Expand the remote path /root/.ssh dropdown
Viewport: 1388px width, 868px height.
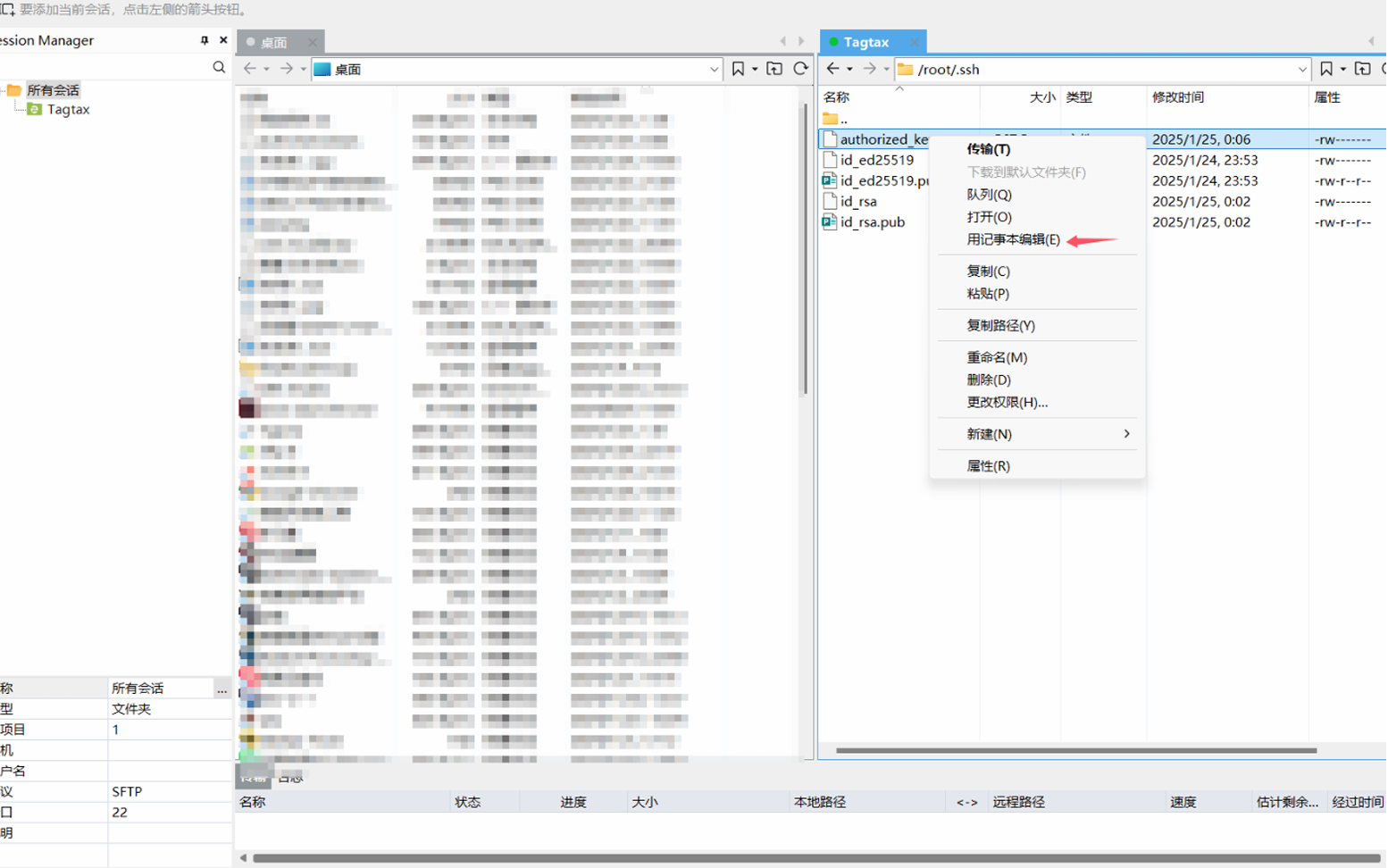(x=1302, y=69)
